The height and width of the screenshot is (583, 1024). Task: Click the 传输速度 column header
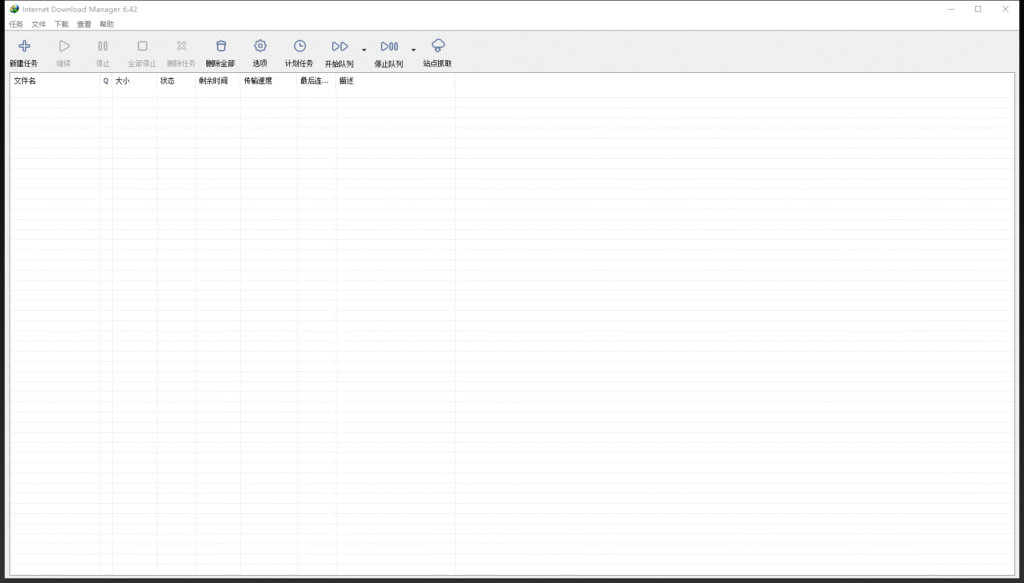click(x=268, y=81)
